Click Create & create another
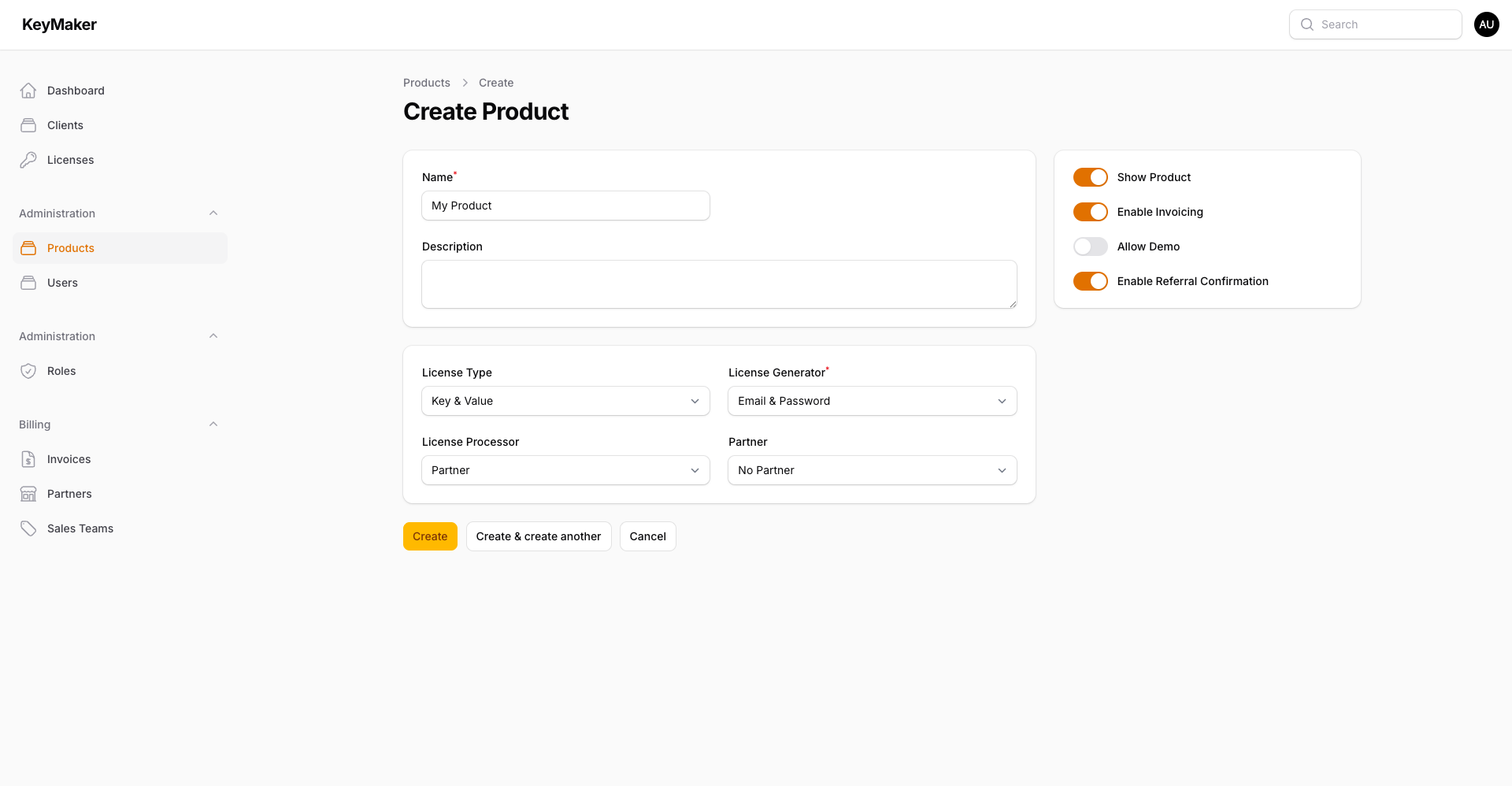 539,536
